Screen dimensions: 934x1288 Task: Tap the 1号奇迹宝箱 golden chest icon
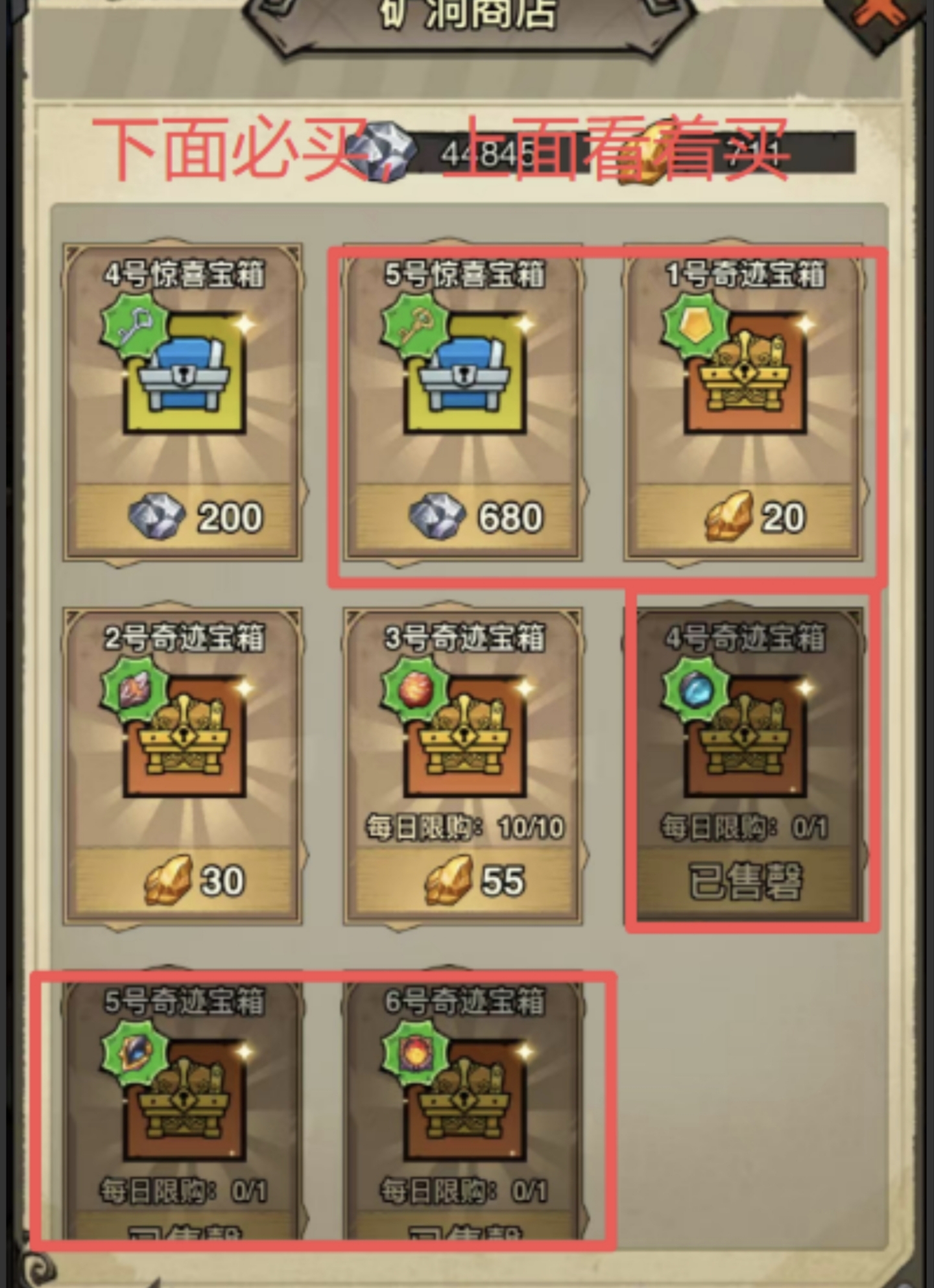pyautogui.click(x=746, y=374)
